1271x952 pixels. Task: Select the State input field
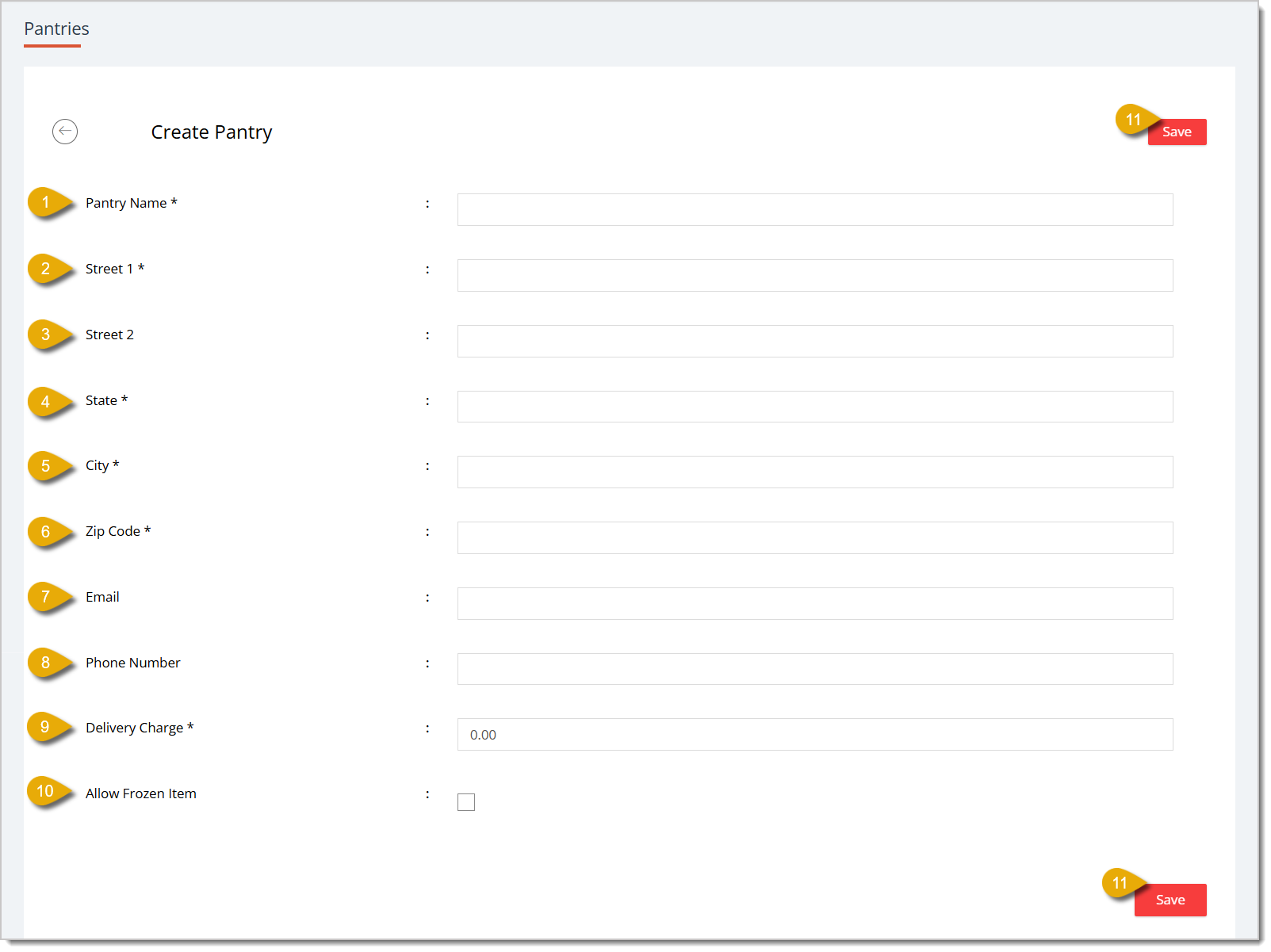pos(815,407)
